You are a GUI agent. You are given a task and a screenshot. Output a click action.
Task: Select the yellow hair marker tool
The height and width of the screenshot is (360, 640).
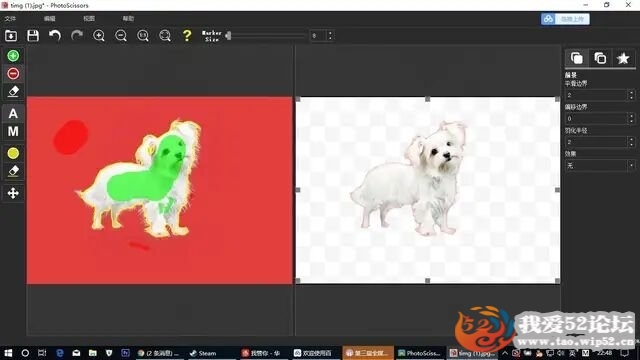pyautogui.click(x=13, y=153)
